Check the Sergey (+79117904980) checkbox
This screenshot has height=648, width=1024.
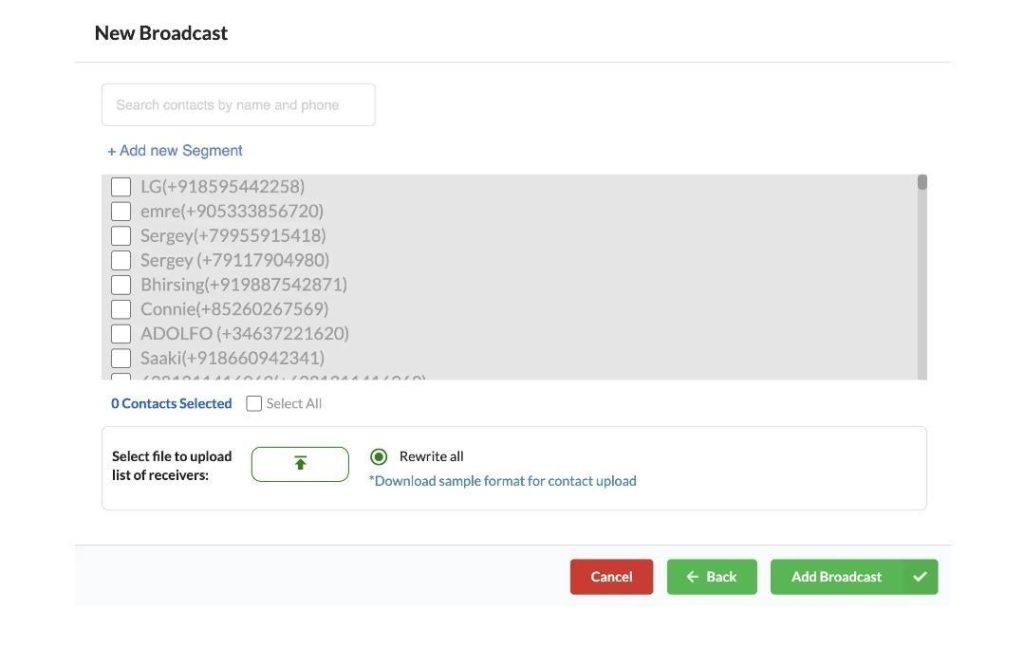click(x=121, y=260)
